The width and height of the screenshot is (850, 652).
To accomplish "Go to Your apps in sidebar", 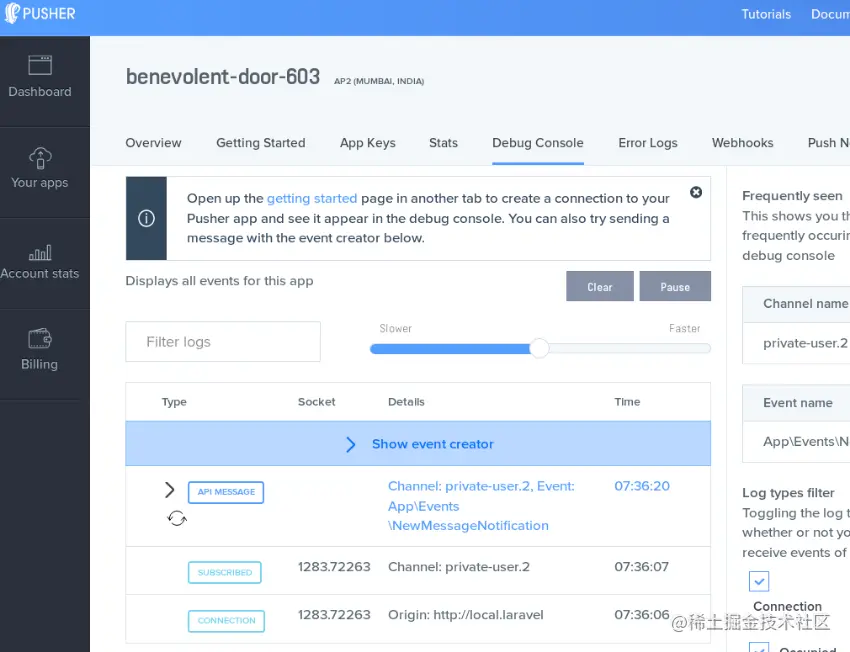I will point(40,167).
